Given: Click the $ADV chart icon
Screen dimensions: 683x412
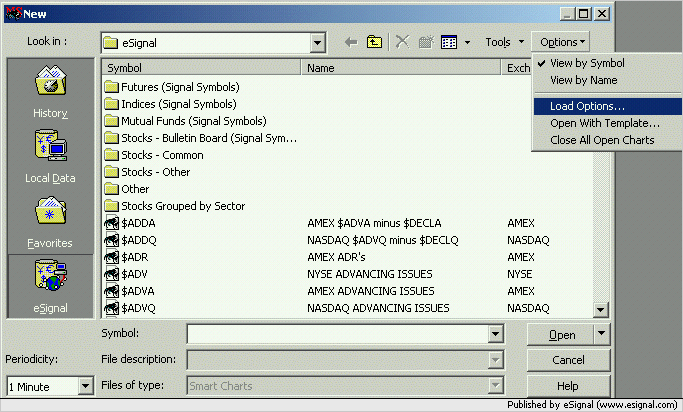Looking at the screenshot, I should 112,274.
